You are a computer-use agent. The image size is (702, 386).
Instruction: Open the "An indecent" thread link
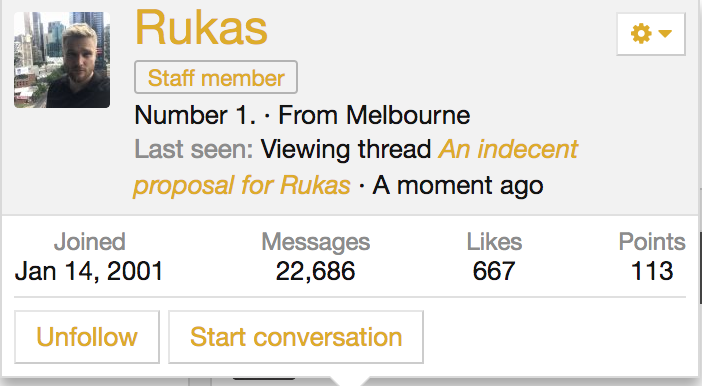(508, 149)
